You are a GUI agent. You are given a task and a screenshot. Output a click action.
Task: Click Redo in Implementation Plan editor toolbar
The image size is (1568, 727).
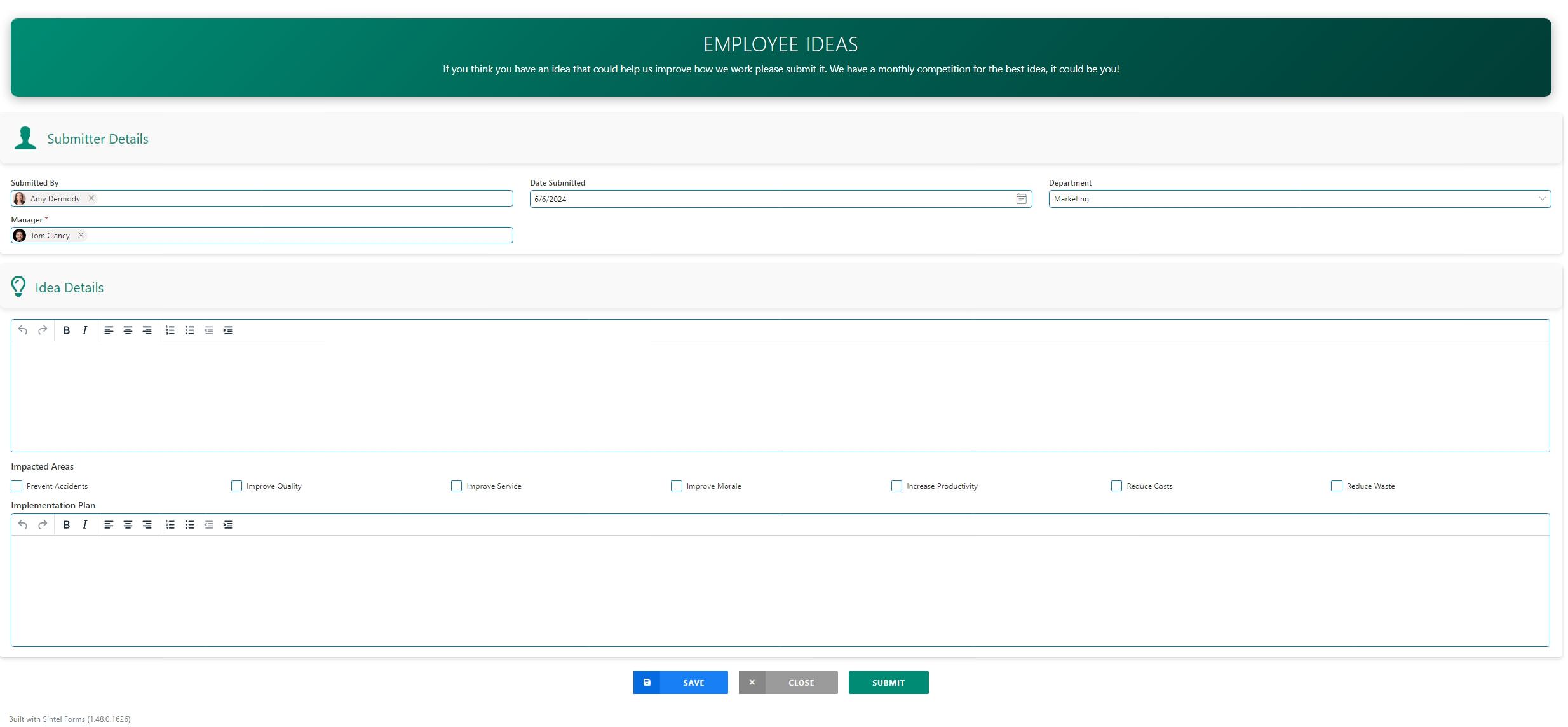43,525
